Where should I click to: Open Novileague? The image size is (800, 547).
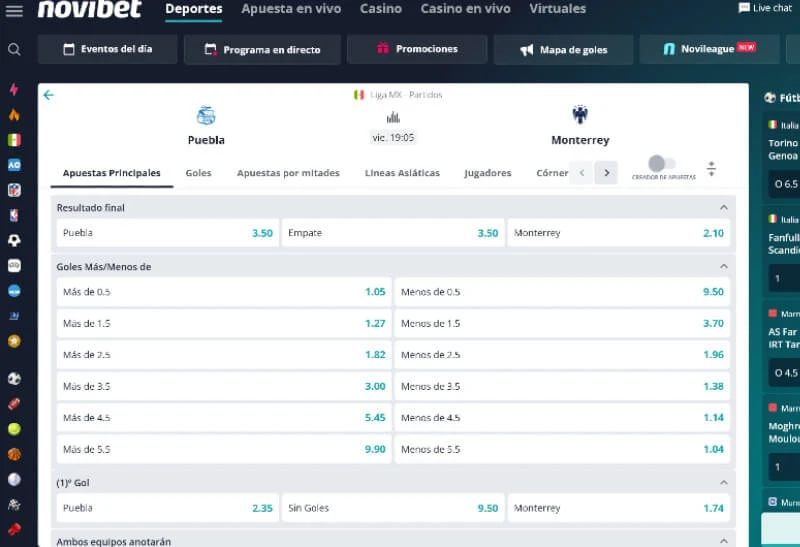709,49
